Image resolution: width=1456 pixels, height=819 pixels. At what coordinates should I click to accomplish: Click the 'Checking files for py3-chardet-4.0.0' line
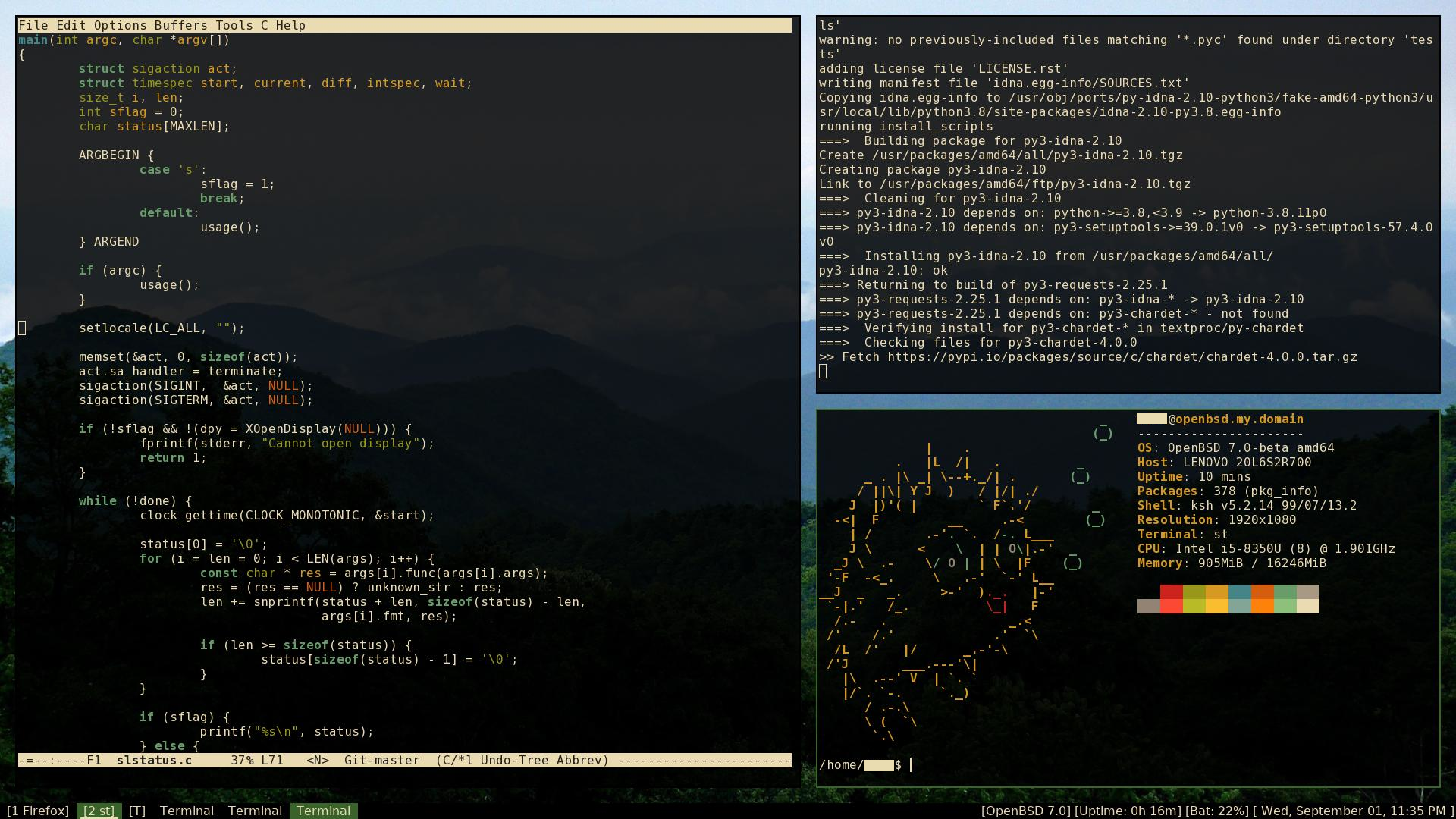pos(978,342)
